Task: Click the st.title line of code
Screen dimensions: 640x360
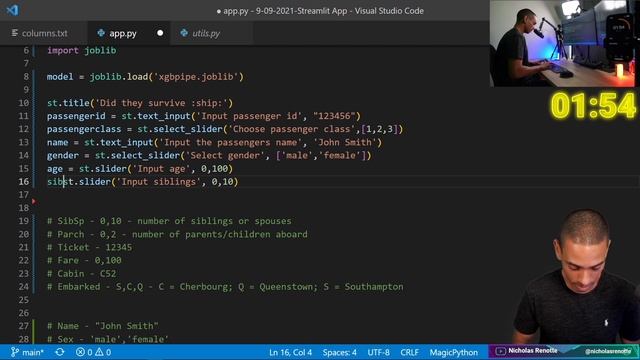Action: (x=140, y=103)
